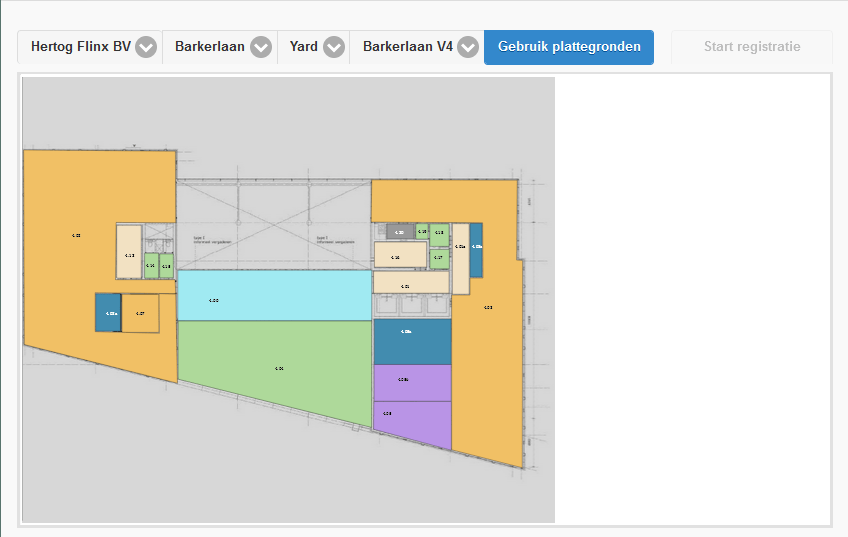
Task: Open the Barkerlaan V4 floor dropdown
Action: click(408, 47)
